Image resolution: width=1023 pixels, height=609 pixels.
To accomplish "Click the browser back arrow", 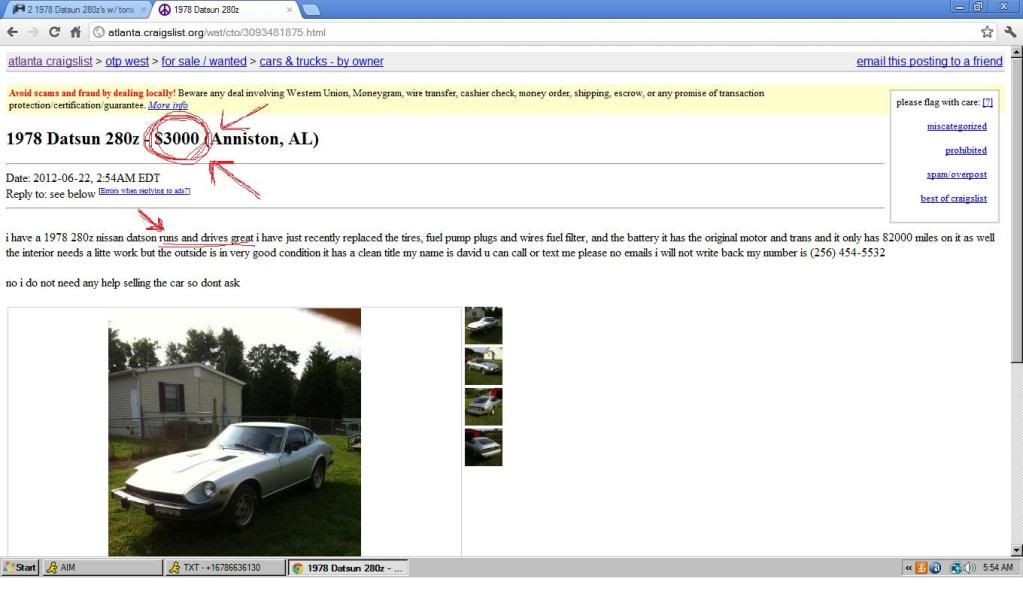I will pos(12,32).
